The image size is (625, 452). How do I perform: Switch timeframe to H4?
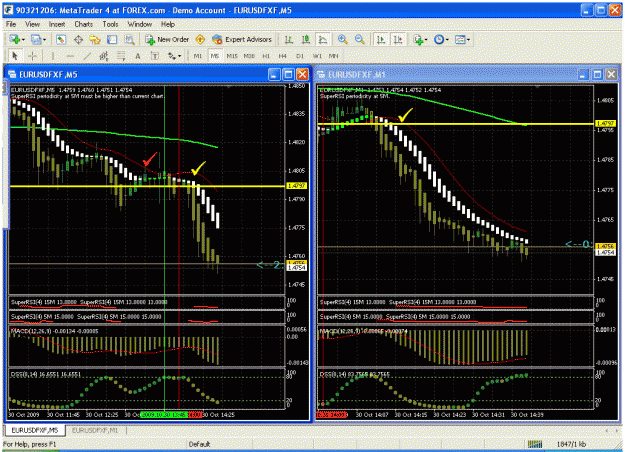(x=283, y=56)
